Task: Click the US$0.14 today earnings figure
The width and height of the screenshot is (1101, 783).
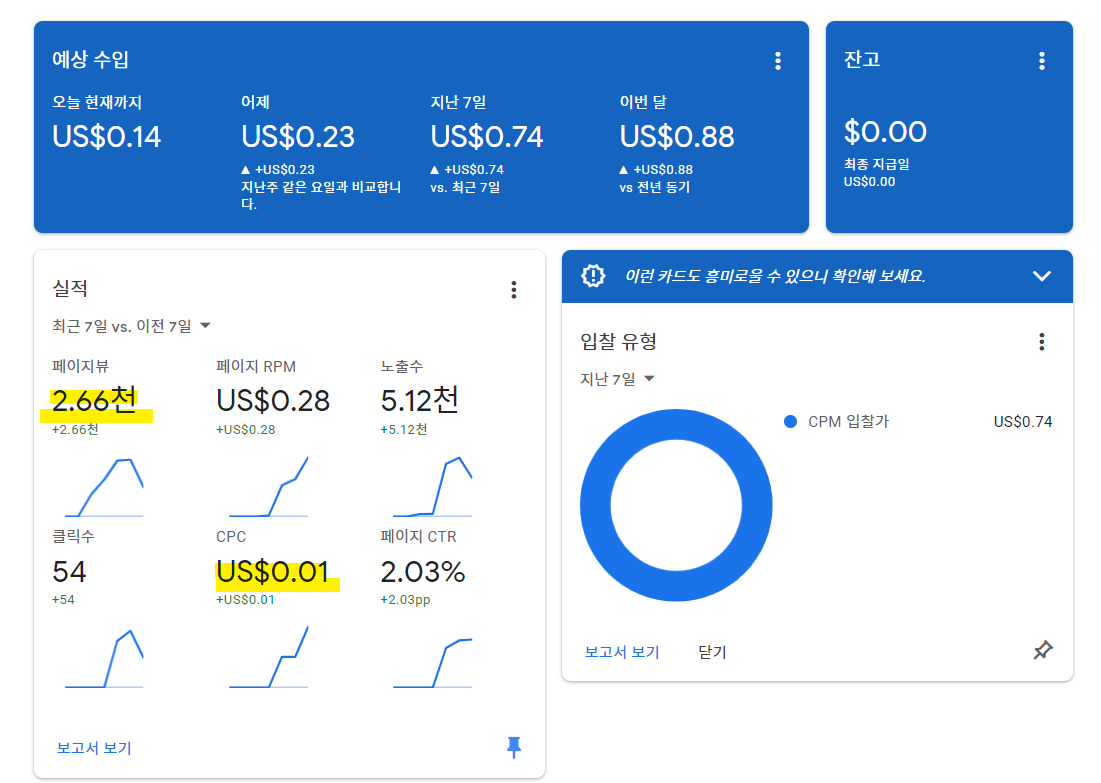Action: pos(106,136)
